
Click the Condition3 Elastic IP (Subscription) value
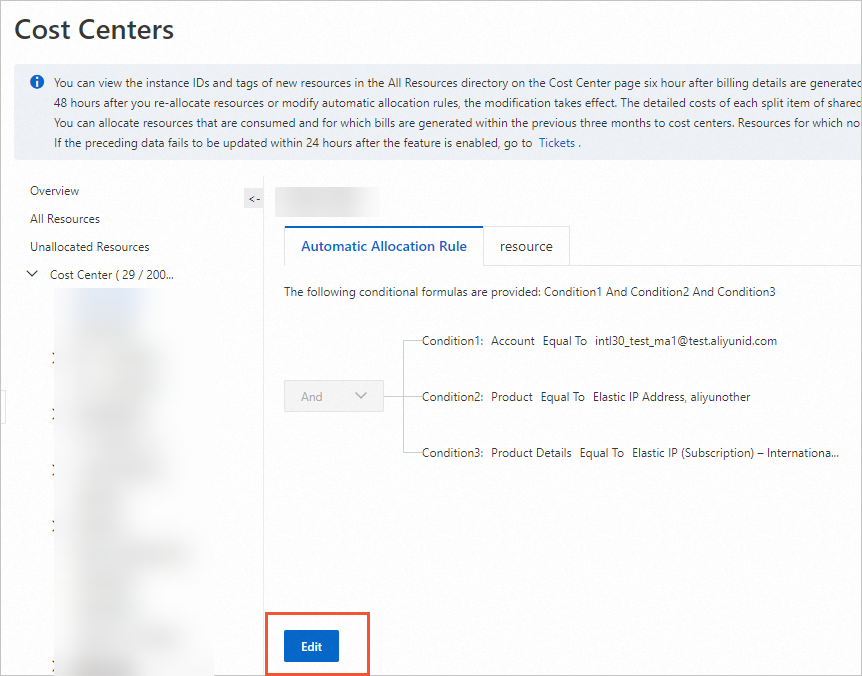click(x=735, y=453)
